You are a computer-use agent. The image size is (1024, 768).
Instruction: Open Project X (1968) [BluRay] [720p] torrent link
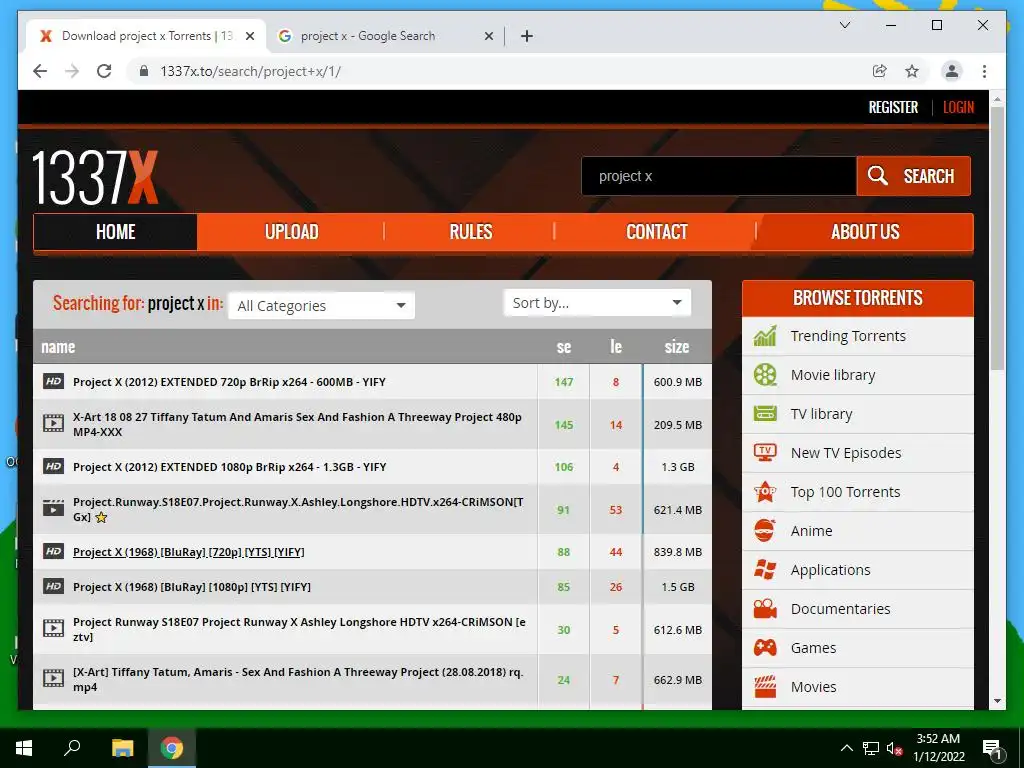(189, 552)
